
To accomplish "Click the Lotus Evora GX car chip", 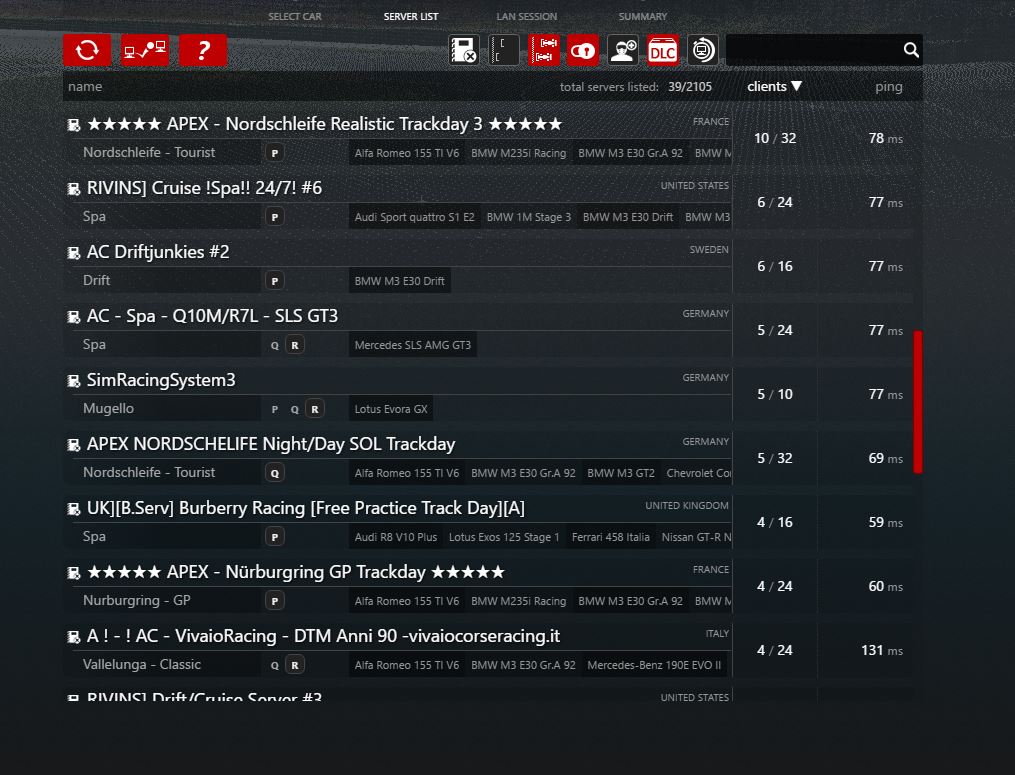I will [391, 409].
